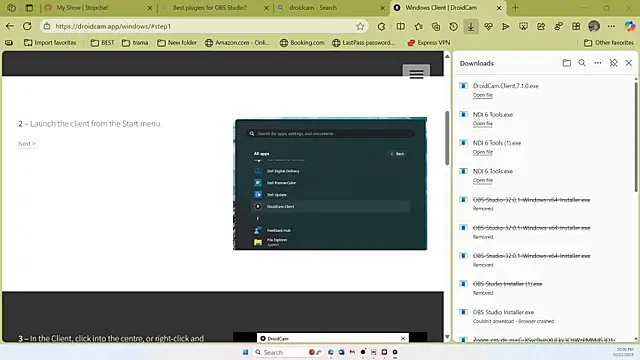
Task: Open the Favorites star-list icon in toolbar
Action: [x=418, y=26]
